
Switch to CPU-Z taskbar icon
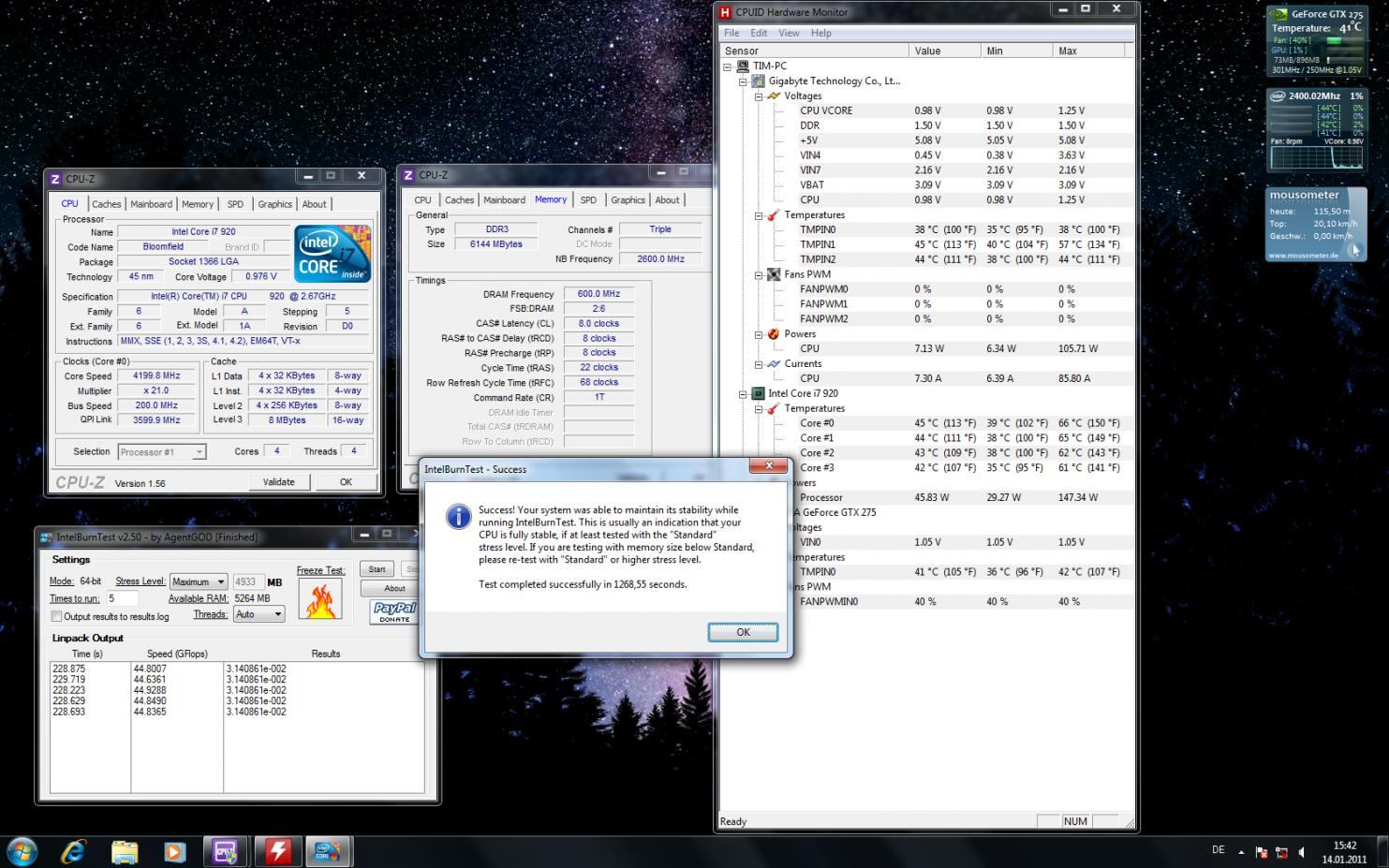[x=226, y=851]
